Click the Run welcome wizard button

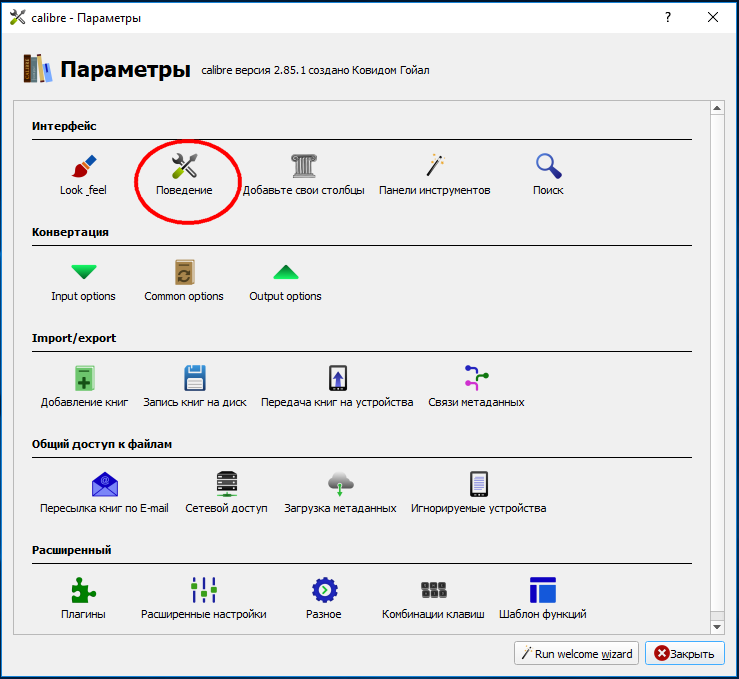pos(575,654)
